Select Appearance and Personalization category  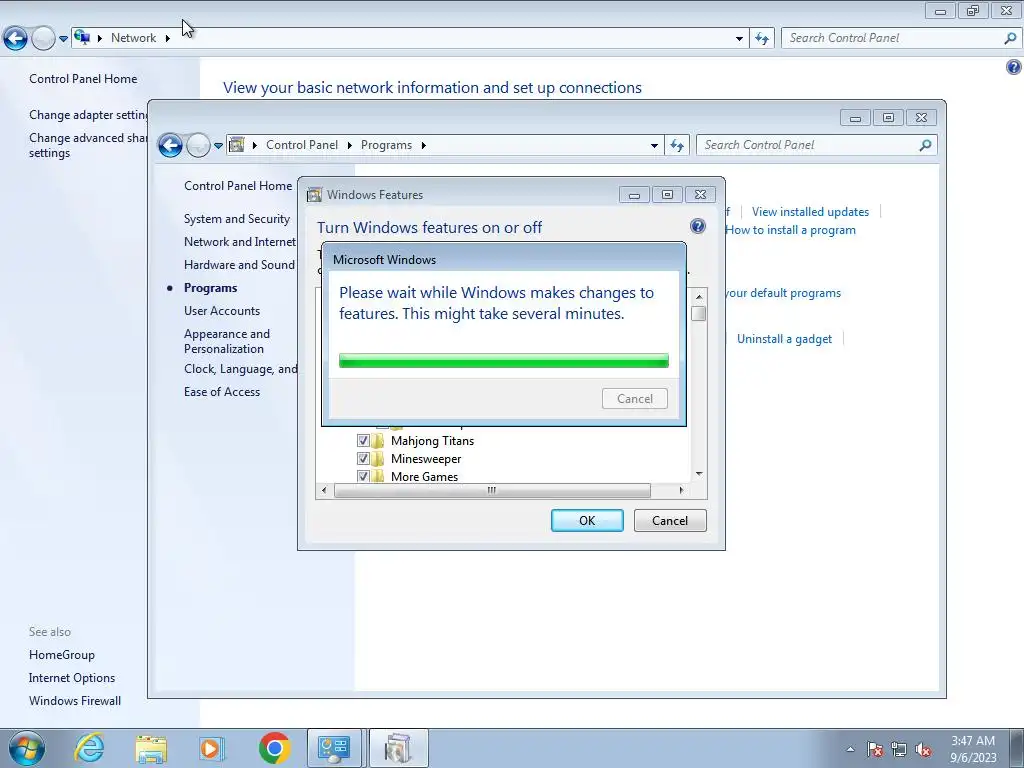click(x=227, y=341)
